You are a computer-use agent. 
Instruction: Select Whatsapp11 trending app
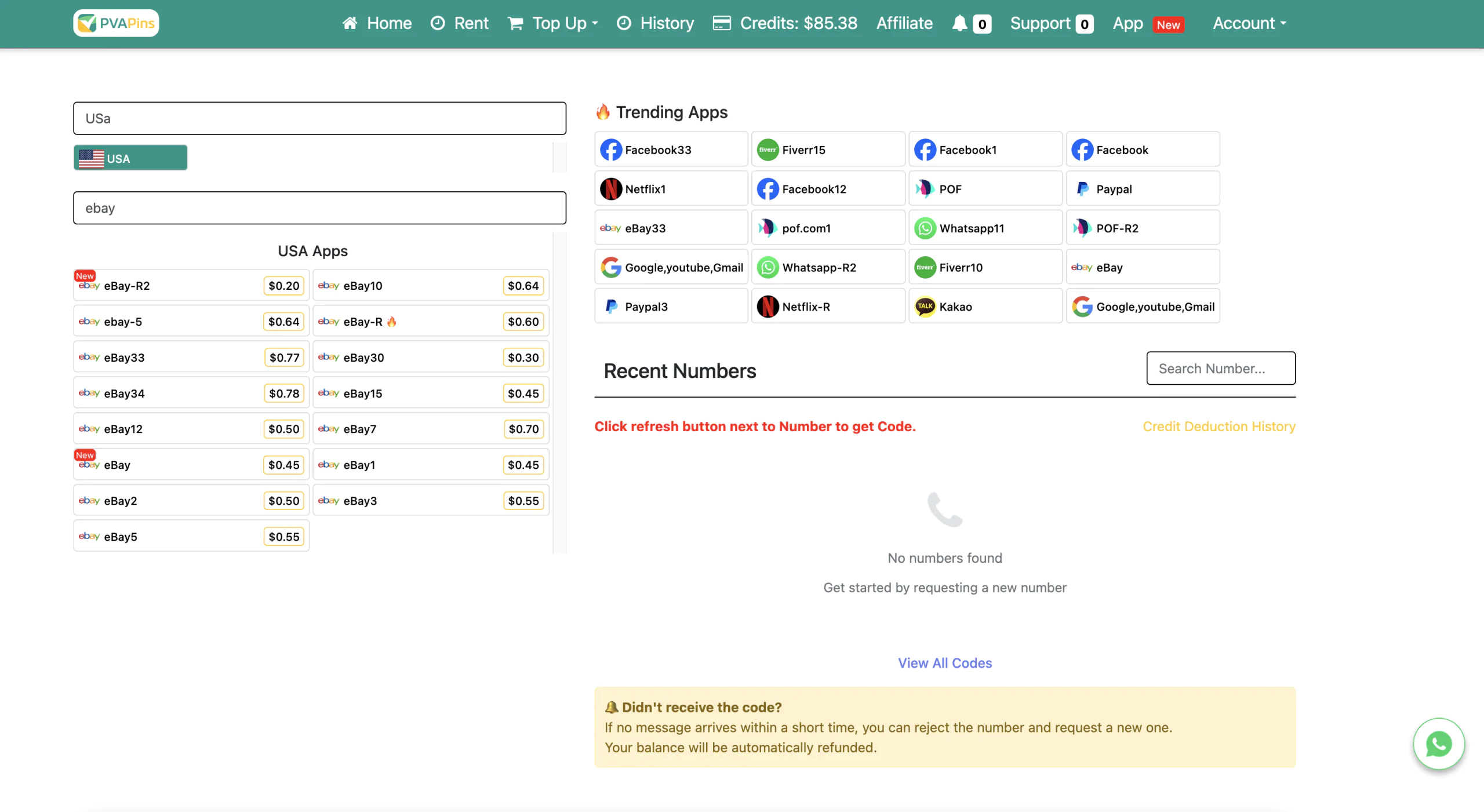tap(985, 228)
